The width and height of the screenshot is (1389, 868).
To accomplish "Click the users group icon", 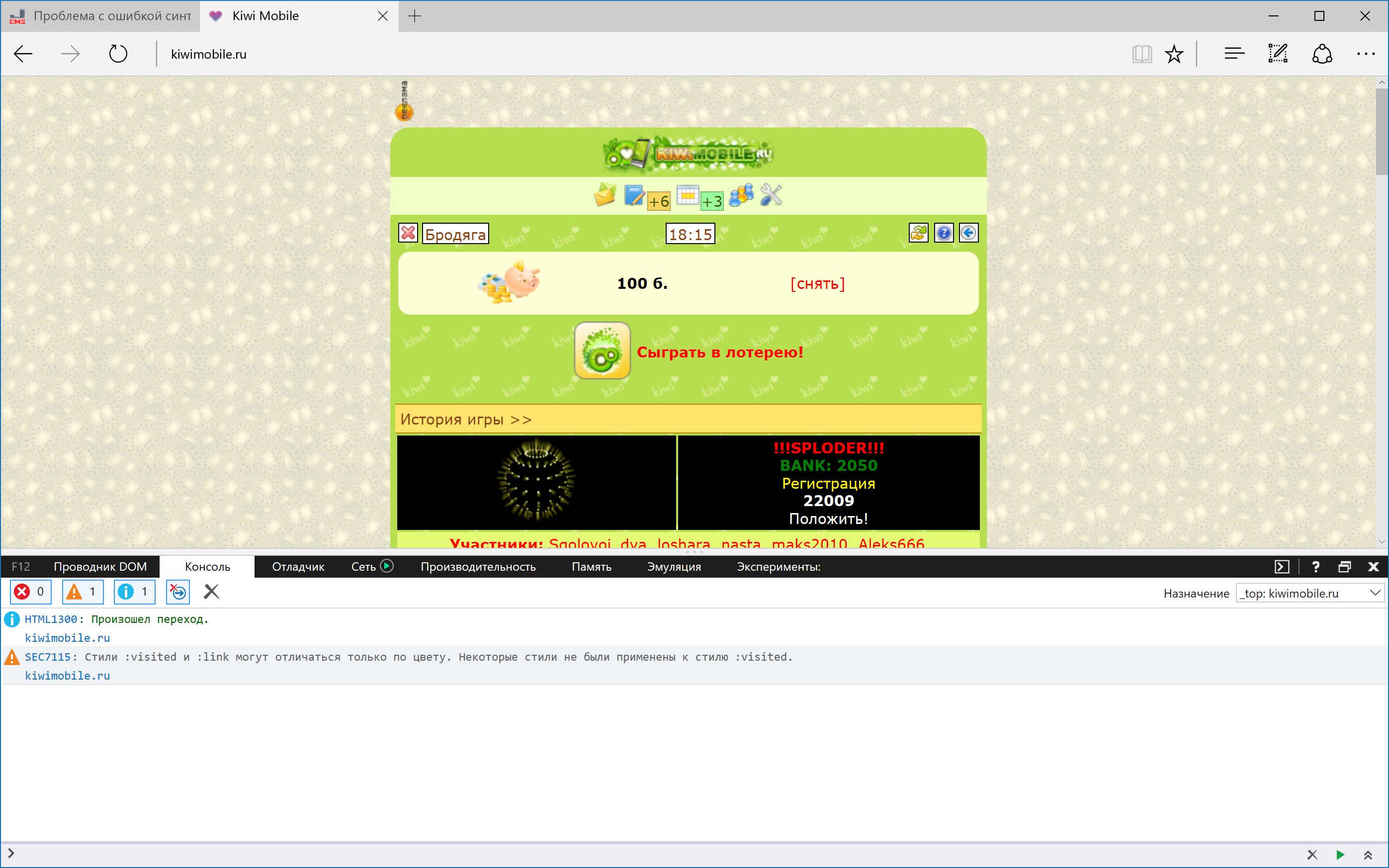I will [741, 195].
